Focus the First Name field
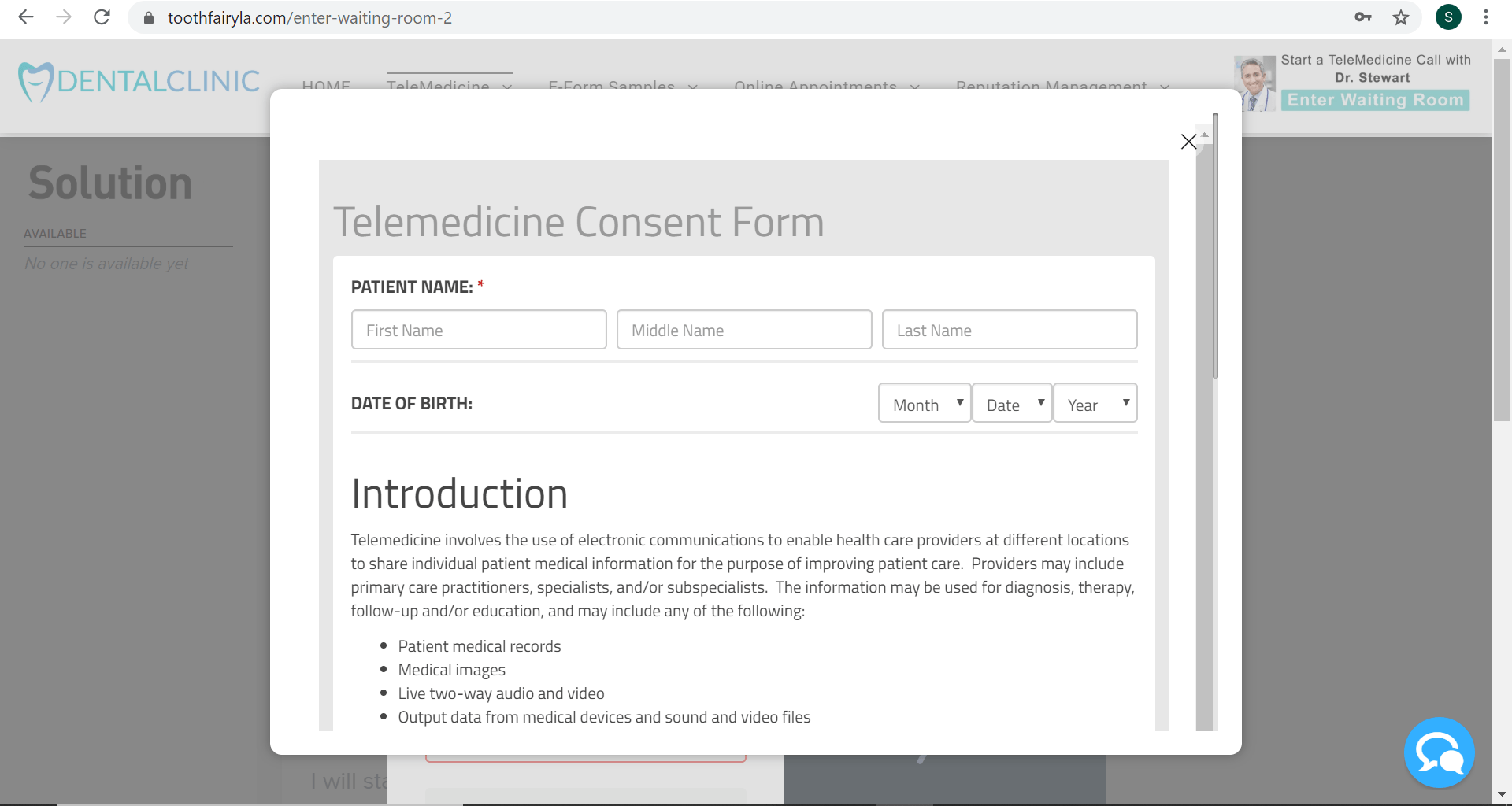This screenshot has height=806, width=1512. coord(479,330)
